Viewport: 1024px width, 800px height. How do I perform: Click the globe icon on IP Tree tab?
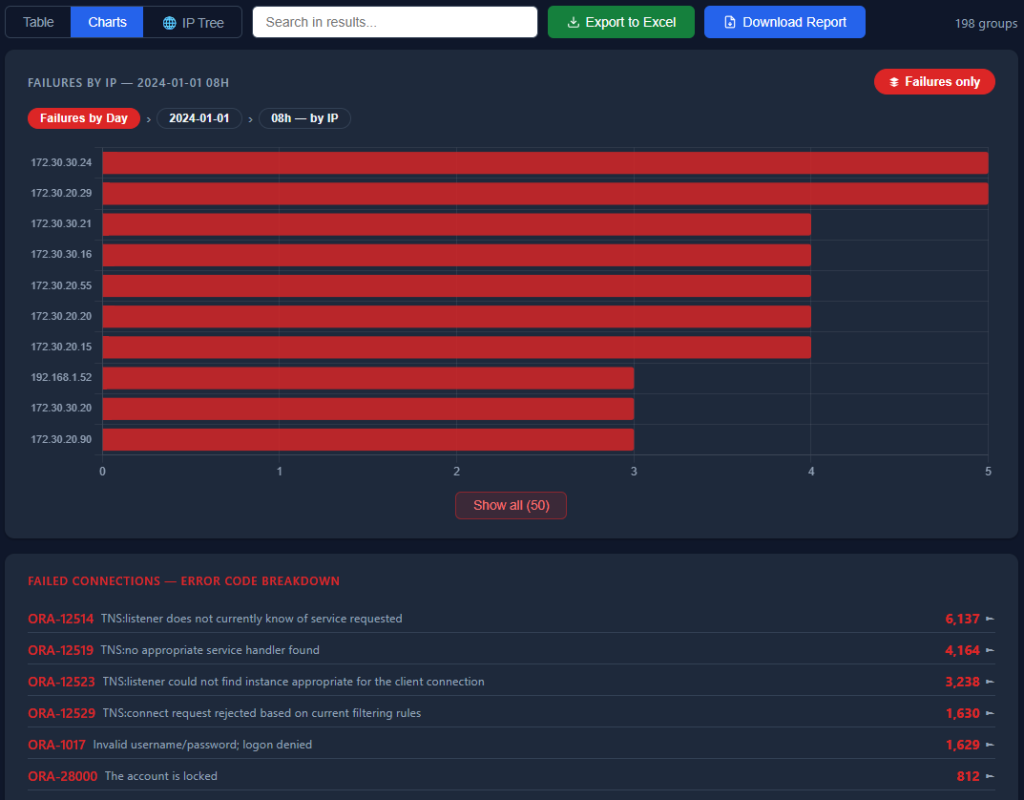click(x=169, y=23)
